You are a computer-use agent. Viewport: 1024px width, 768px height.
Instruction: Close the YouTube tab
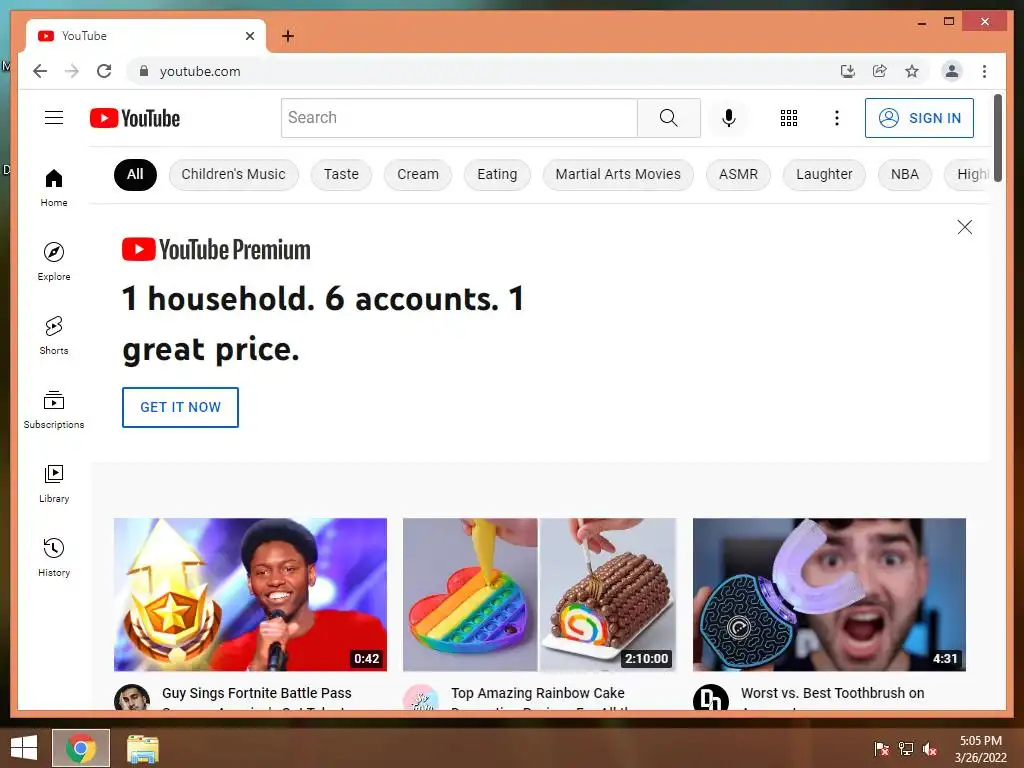coord(249,36)
